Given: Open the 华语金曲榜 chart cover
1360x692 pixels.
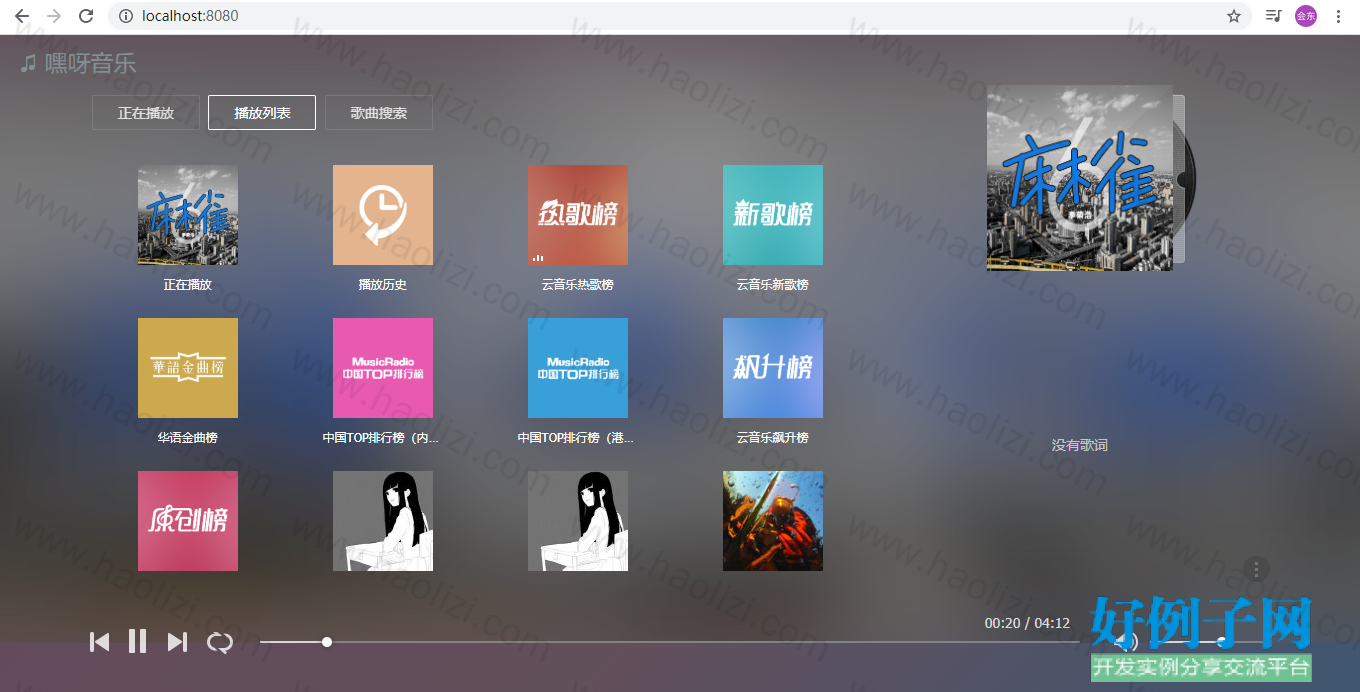Looking at the screenshot, I should (188, 368).
